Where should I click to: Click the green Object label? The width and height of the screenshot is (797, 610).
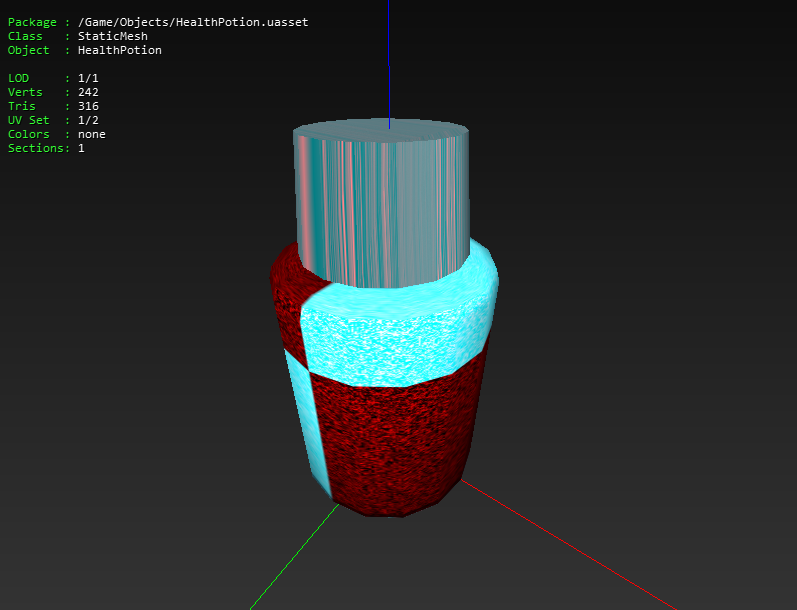[28, 50]
